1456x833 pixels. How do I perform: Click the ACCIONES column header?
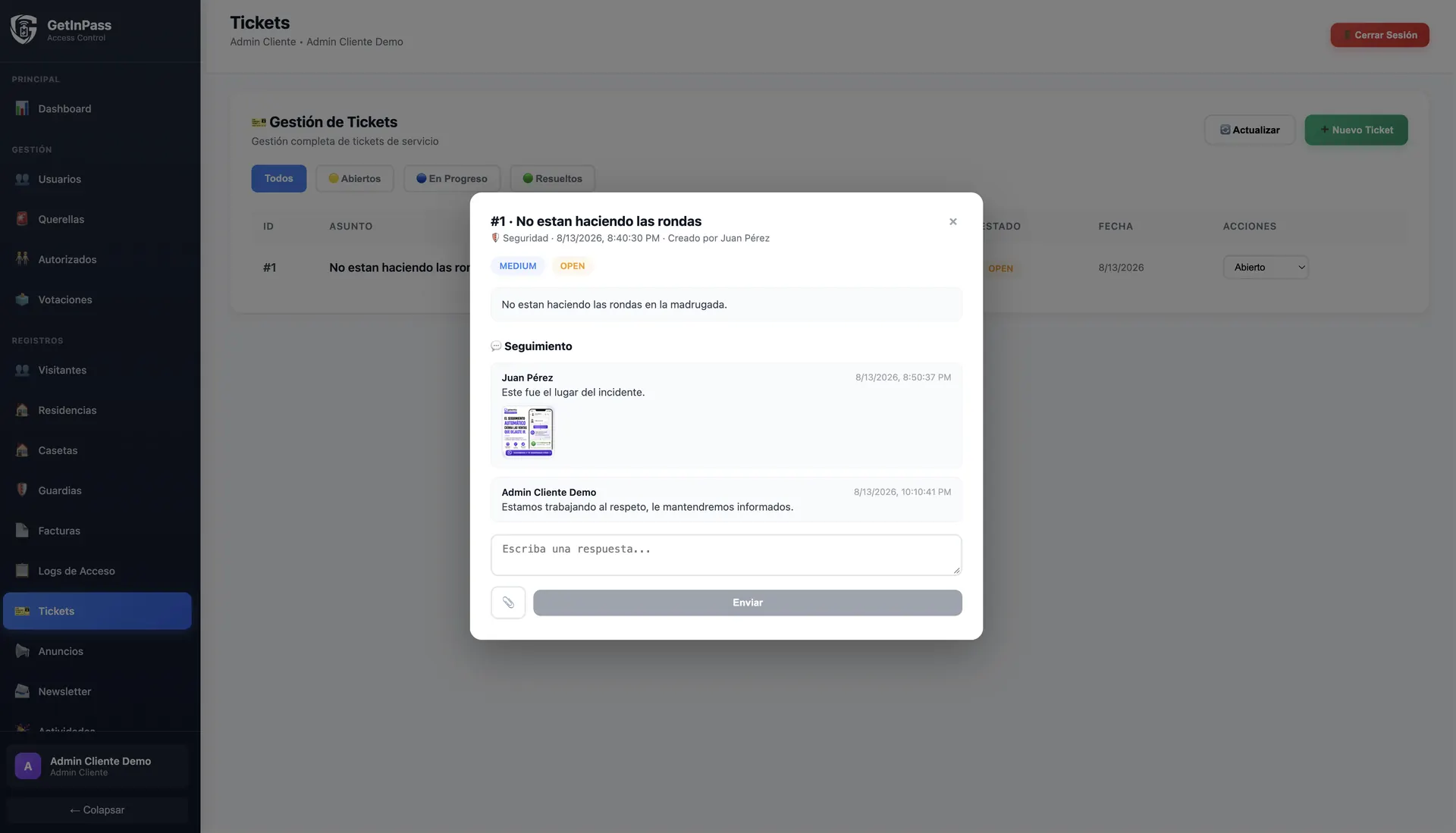coord(1249,226)
